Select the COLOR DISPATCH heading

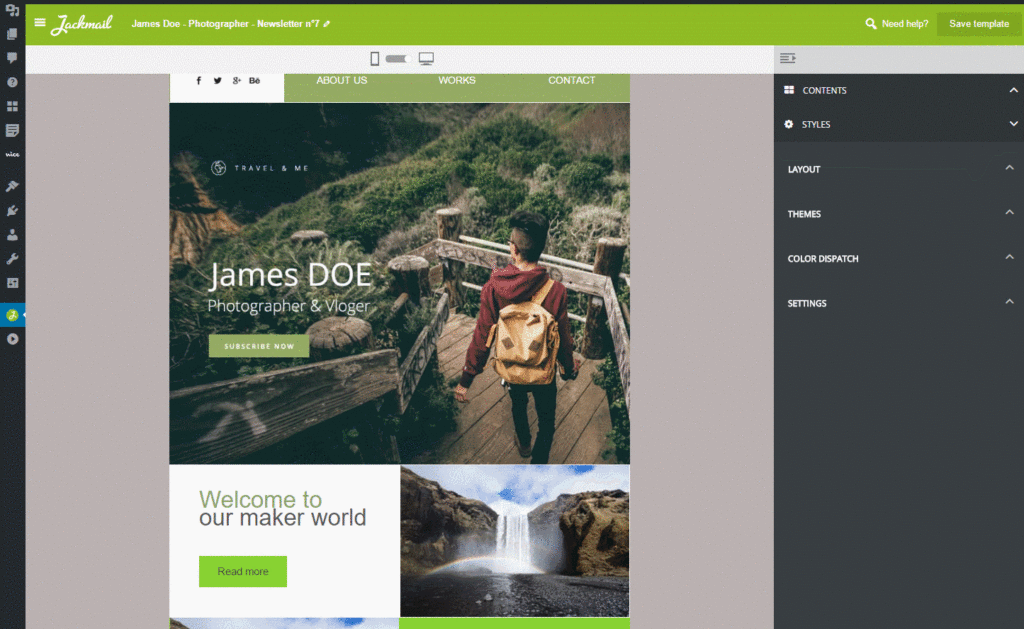tap(823, 259)
